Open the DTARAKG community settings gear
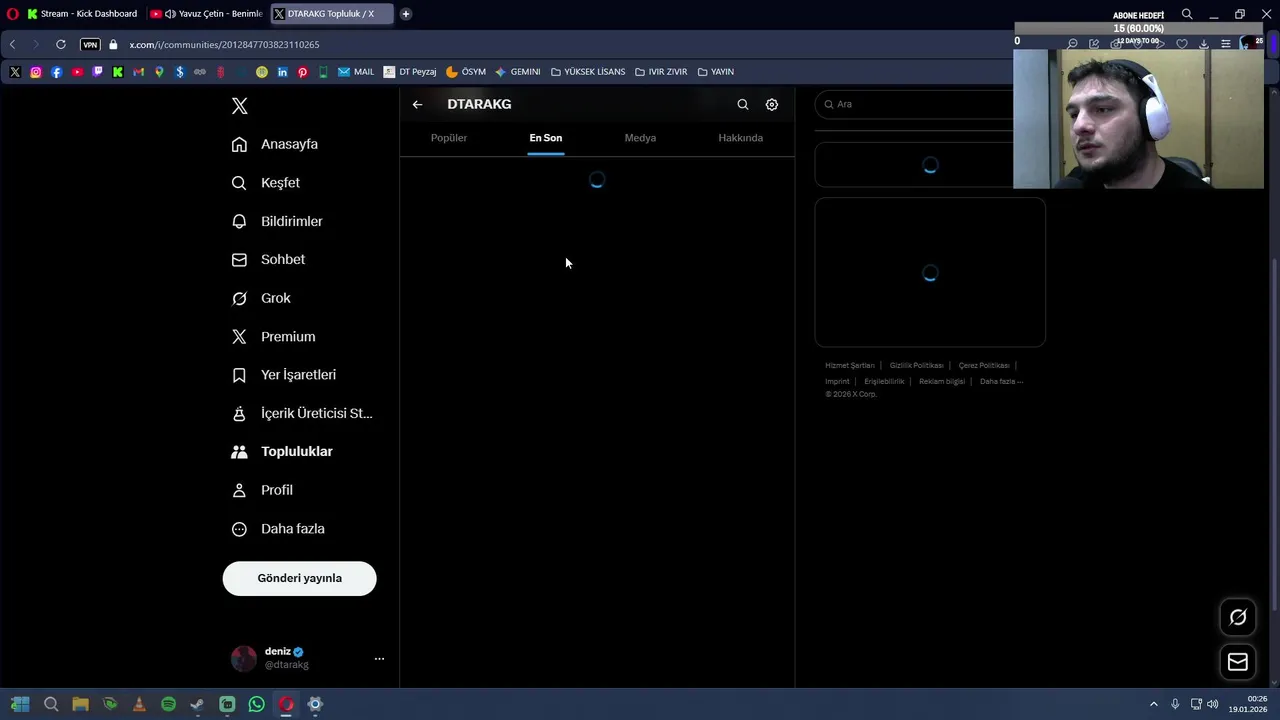The height and width of the screenshot is (720, 1280). [x=772, y=104]
